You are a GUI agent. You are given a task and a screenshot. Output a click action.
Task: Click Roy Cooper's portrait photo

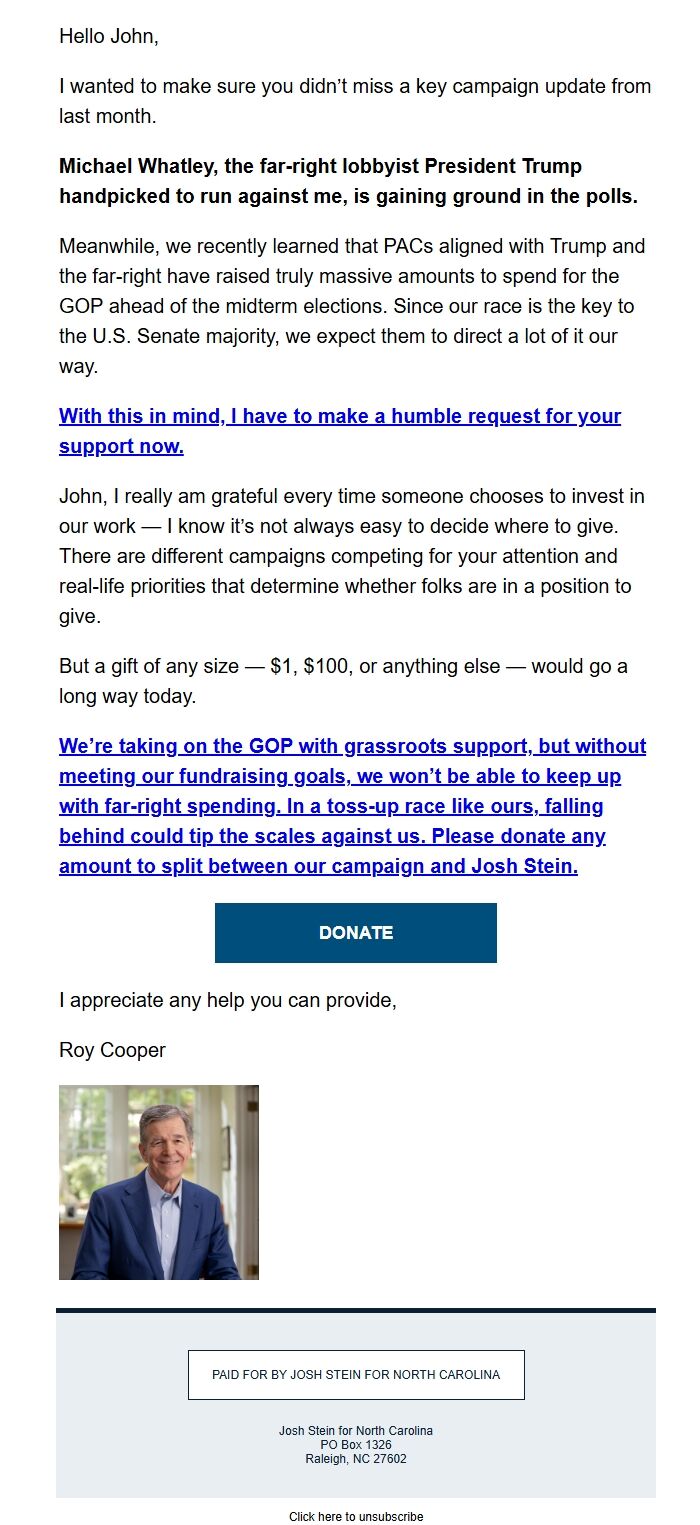(159, 1182)
